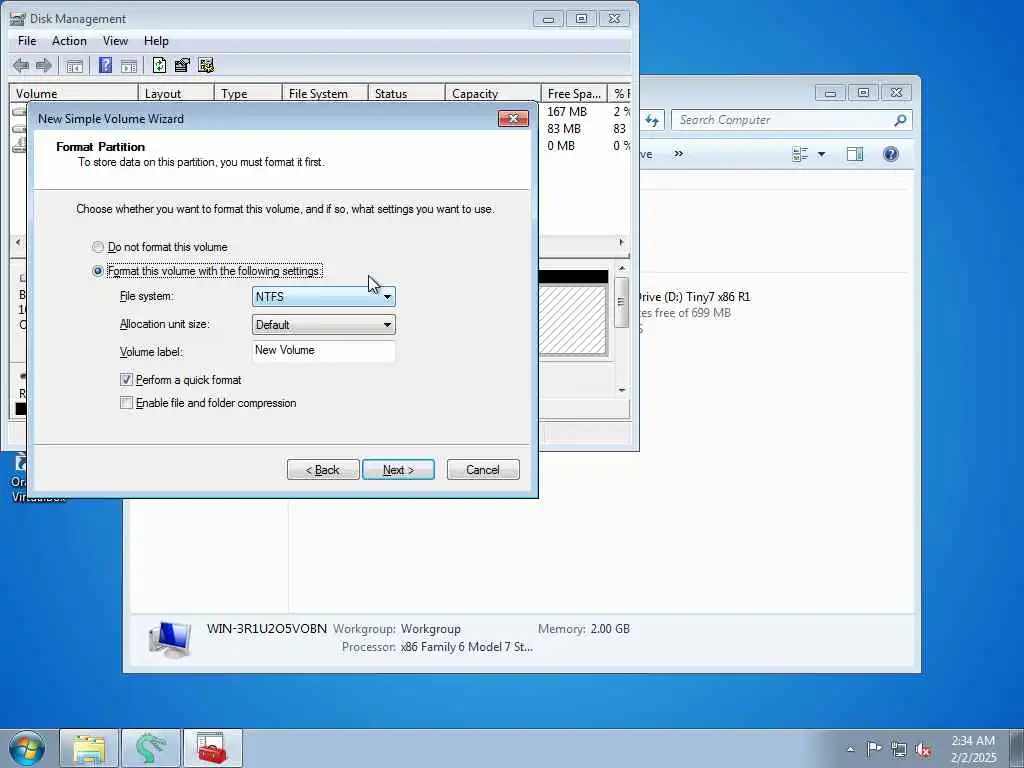Expand the Explorer toolbar overflow chevron
The width and height of the screenshot is (1024, 768).
(x=679, y=153)
